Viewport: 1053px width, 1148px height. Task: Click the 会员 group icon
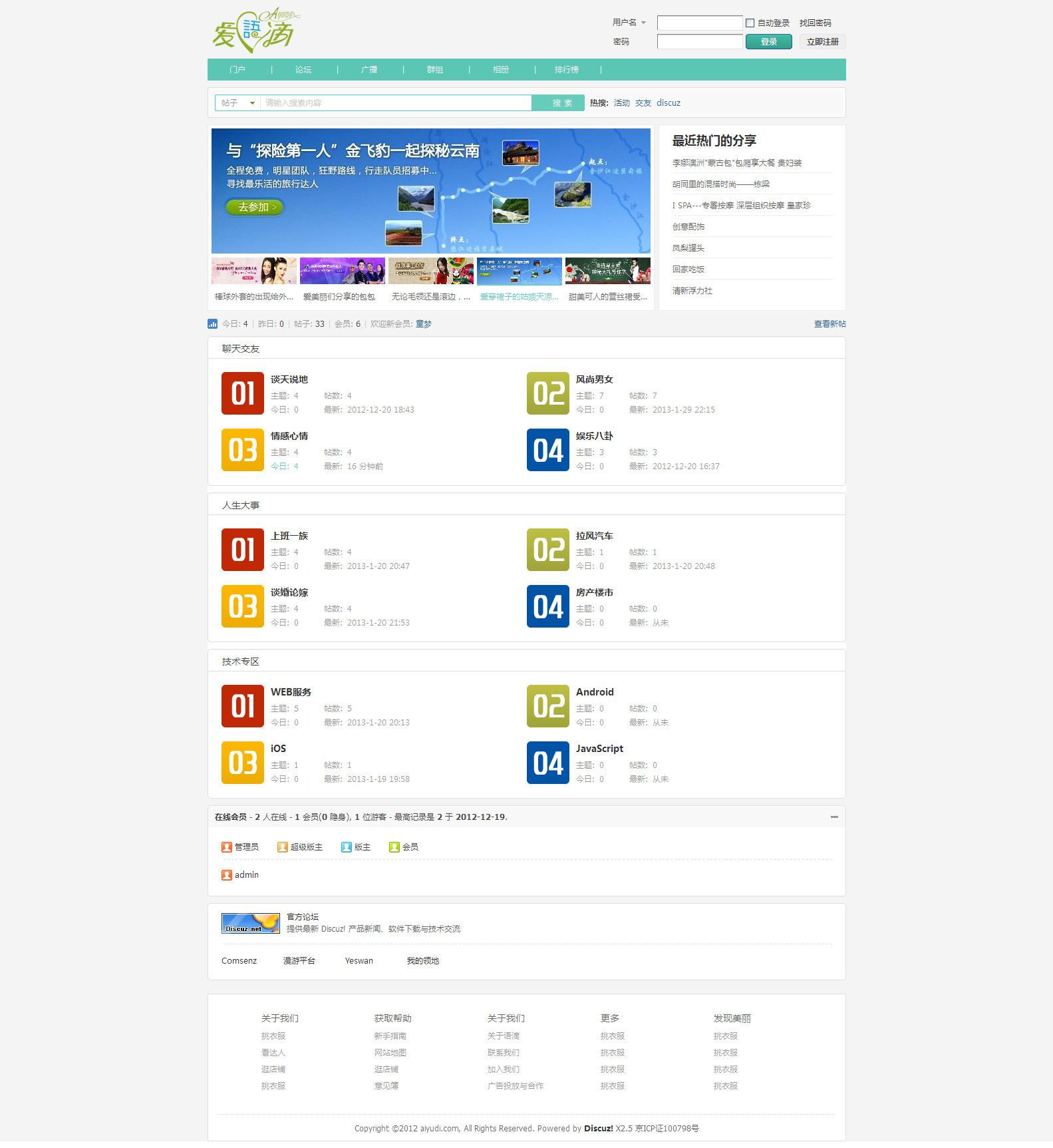pyautogui.click(x=394, y=847)
